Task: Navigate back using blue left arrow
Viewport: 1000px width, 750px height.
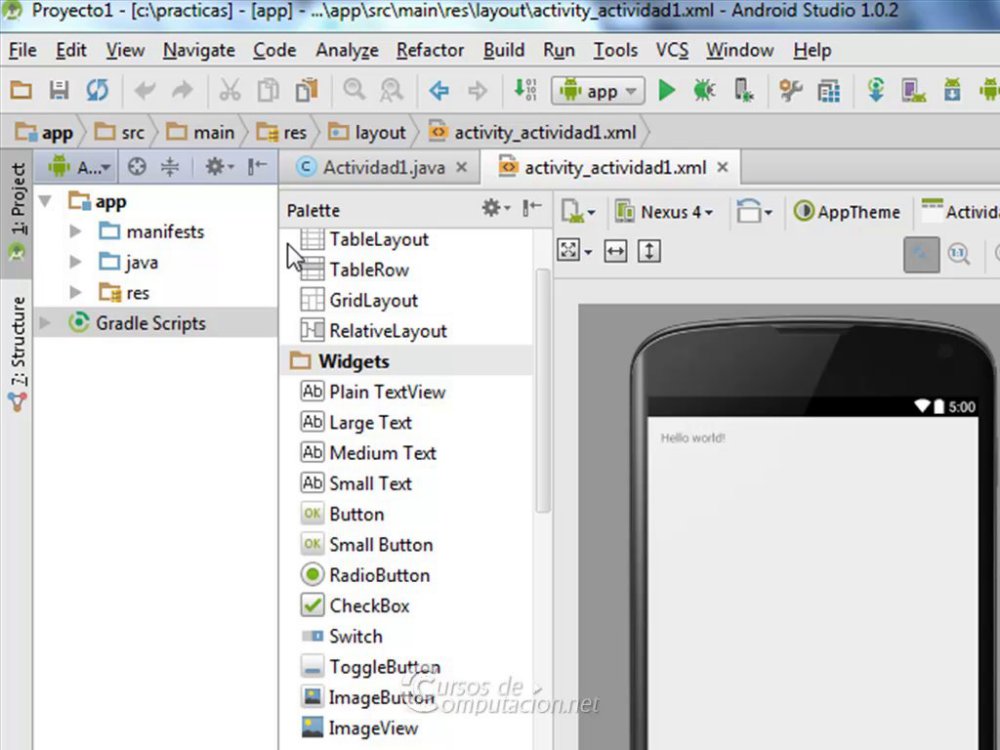Action: (439, 91)
